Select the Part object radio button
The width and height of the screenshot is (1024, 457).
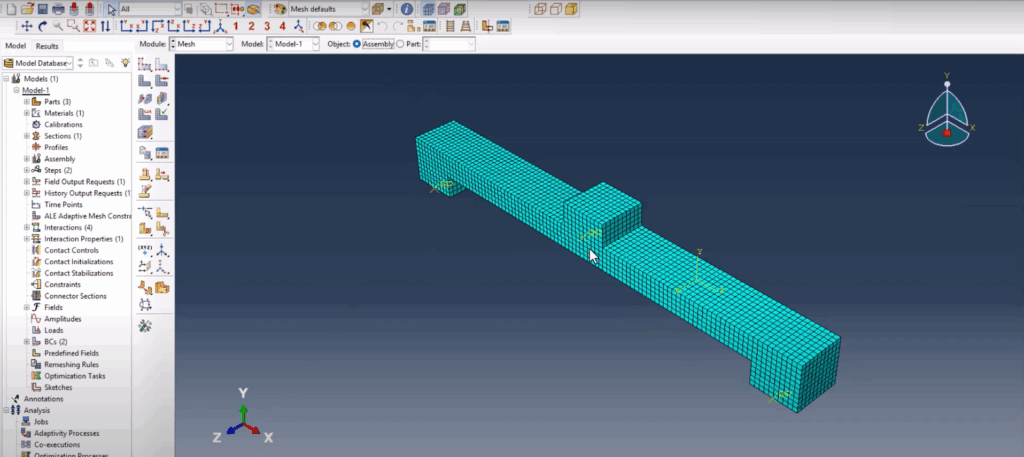pyautogui.click(x=400, y=44)
